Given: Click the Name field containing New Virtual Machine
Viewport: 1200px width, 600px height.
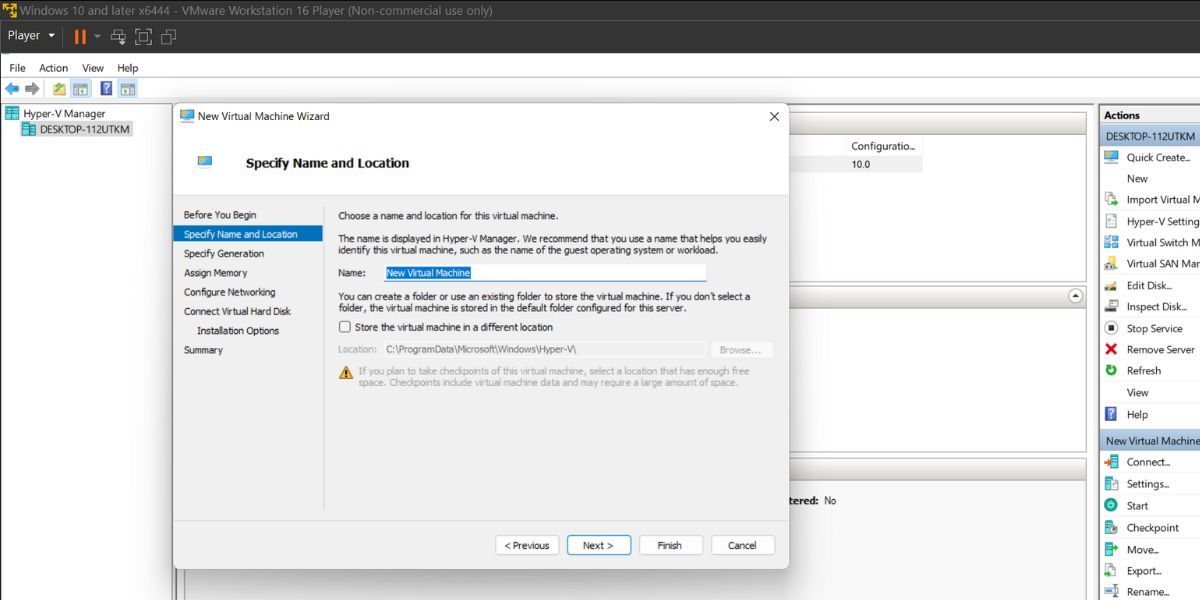Looking at the screenshot, I should pyautogui.click(x=545, y=272).
